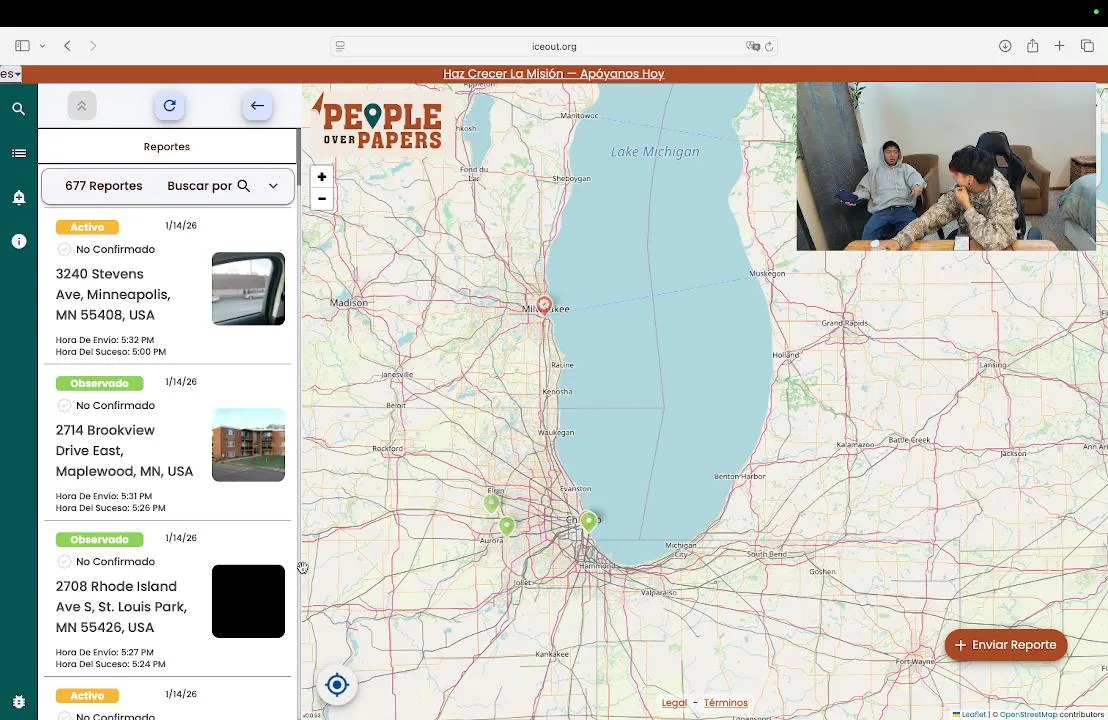Open the page settings icon in address bar

tap(340, 47)
